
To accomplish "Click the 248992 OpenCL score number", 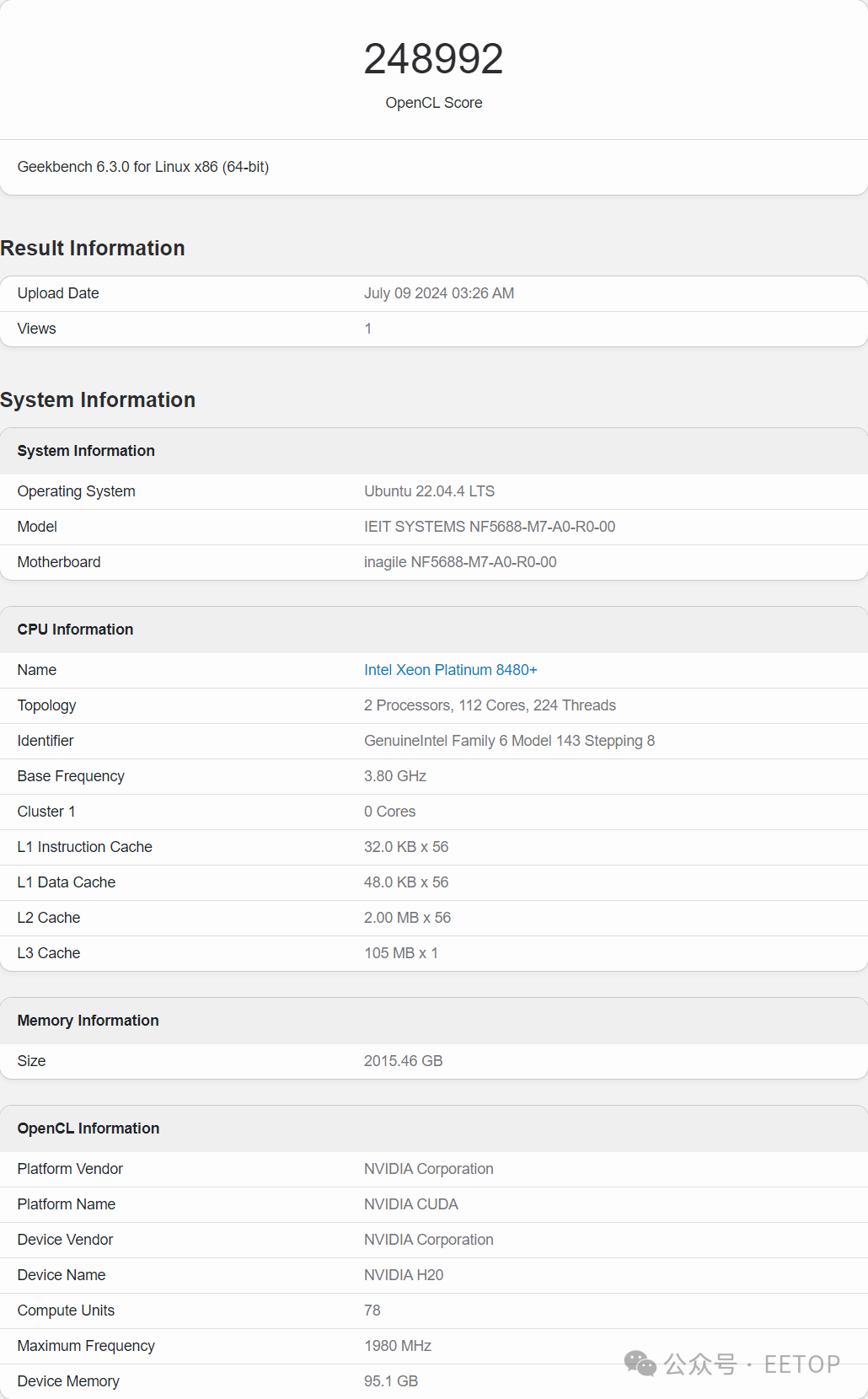I will 434,59.
